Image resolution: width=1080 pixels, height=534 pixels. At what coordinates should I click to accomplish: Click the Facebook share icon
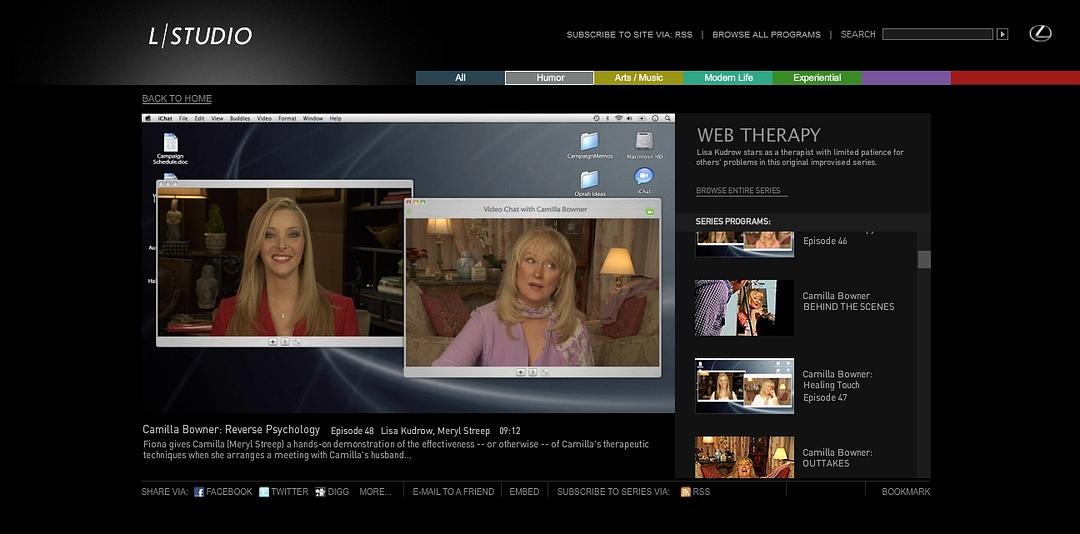click(x=199, y=492)
